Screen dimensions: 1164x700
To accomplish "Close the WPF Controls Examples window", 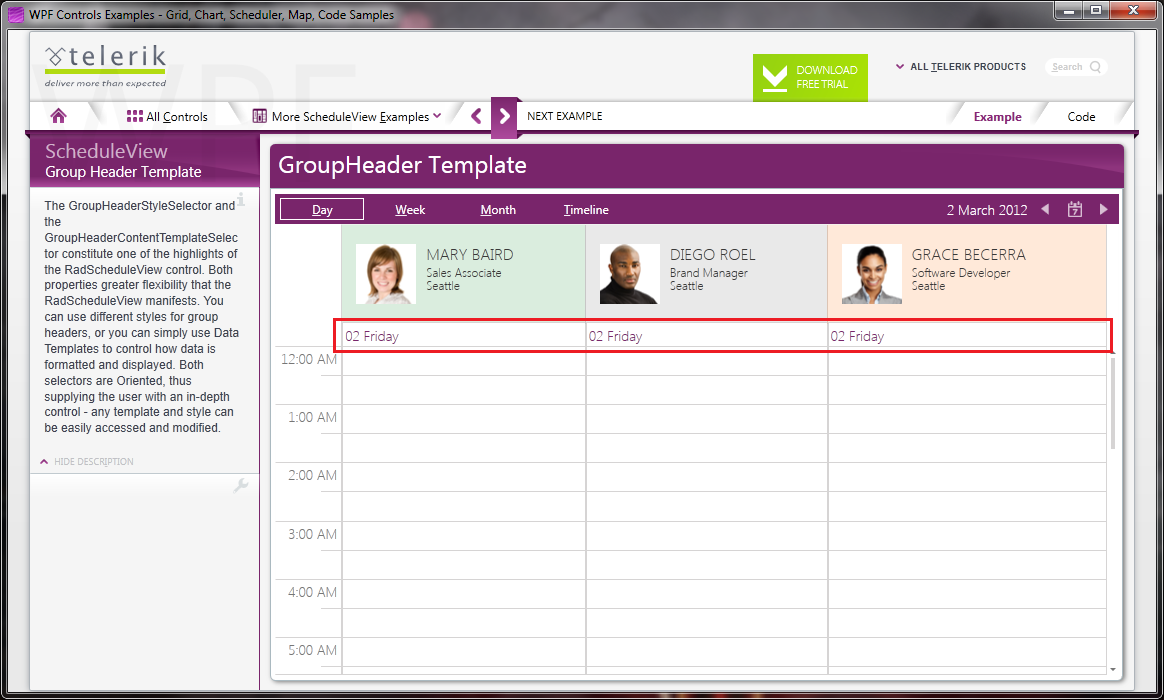I will (1134, 10).
